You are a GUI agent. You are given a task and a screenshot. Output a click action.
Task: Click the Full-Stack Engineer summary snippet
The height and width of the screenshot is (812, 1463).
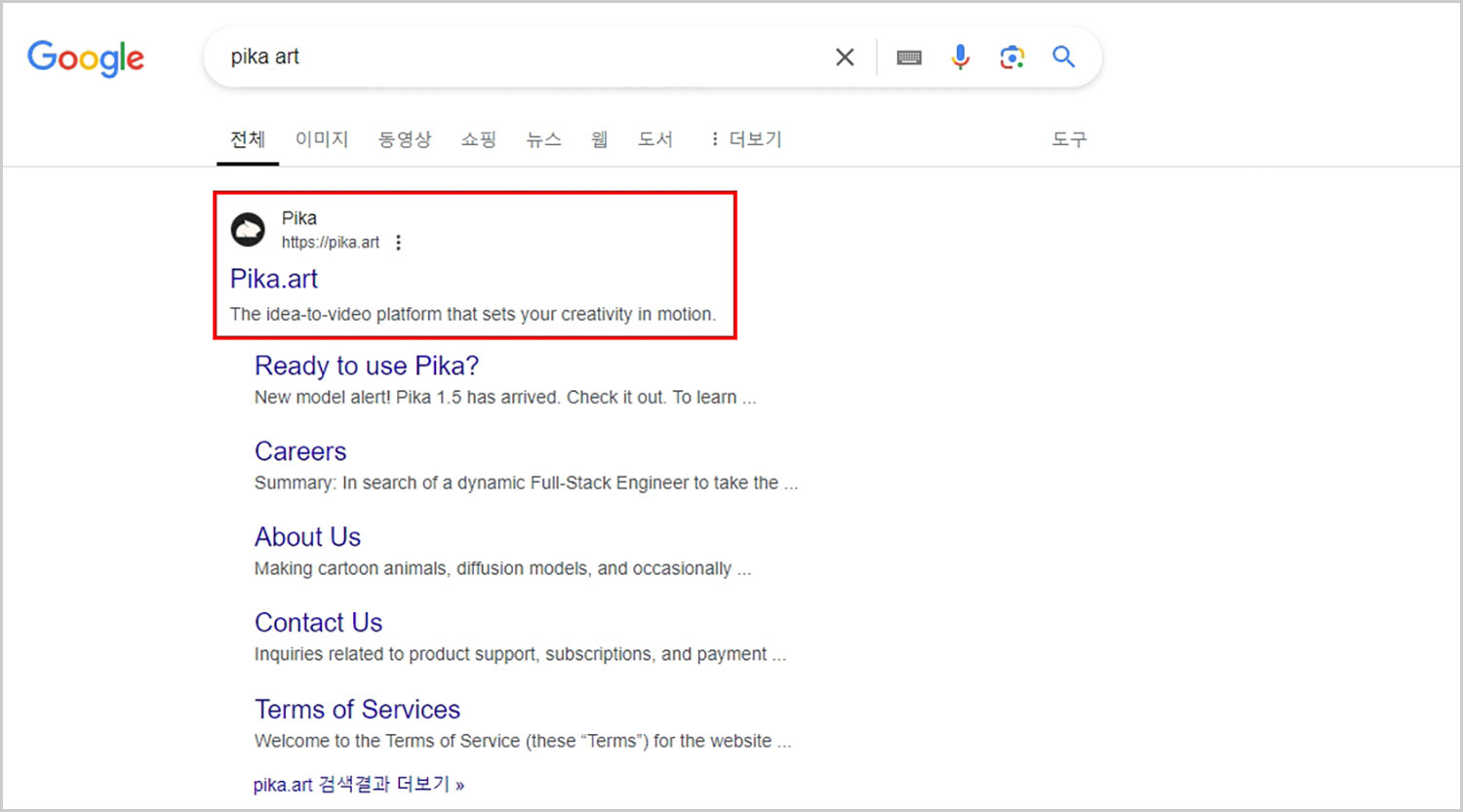point(526,483)
